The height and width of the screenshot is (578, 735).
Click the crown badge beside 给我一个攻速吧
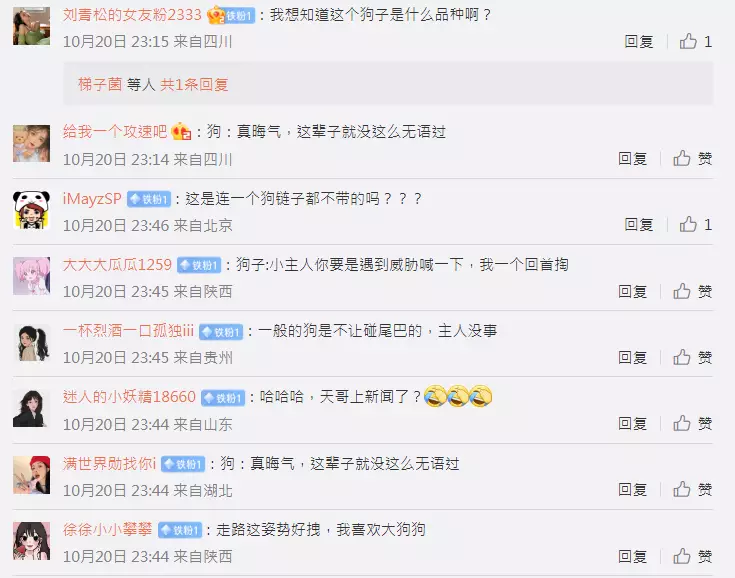point(181,132)
